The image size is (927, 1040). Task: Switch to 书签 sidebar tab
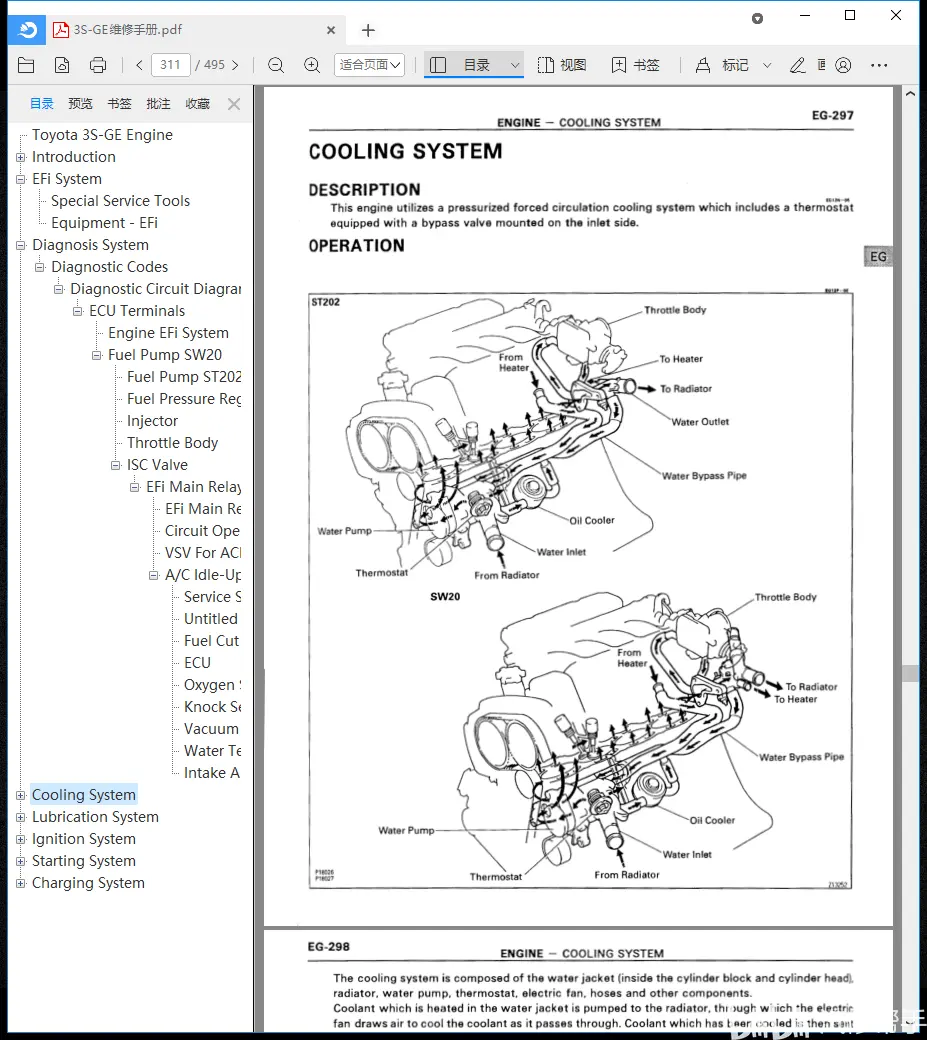[119, 103]
